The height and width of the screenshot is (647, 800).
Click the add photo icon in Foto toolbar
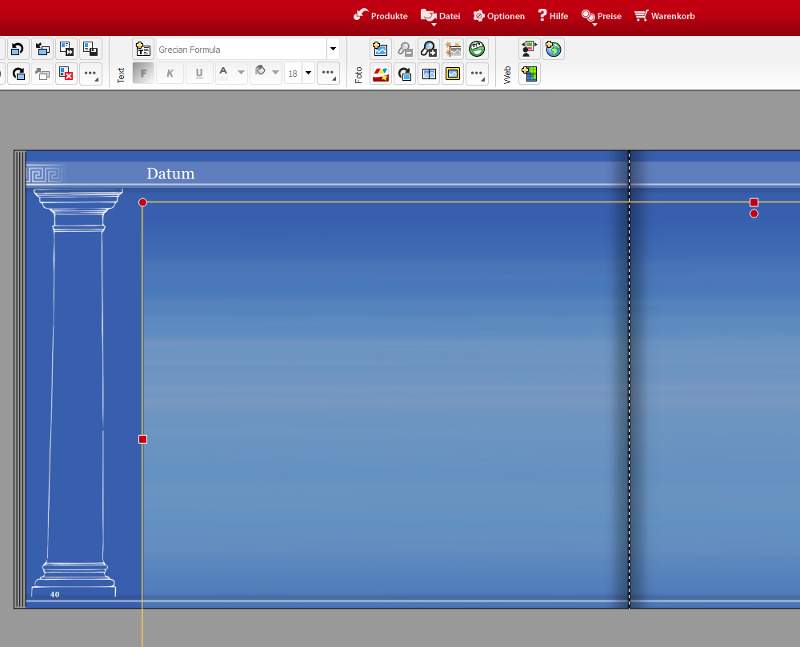pos(380,49)
